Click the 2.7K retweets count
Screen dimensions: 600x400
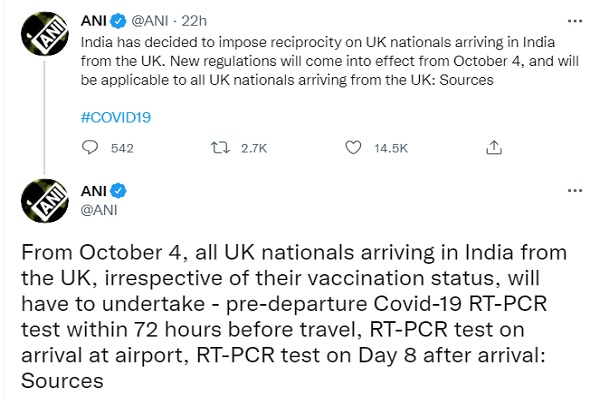coord(256,148)
